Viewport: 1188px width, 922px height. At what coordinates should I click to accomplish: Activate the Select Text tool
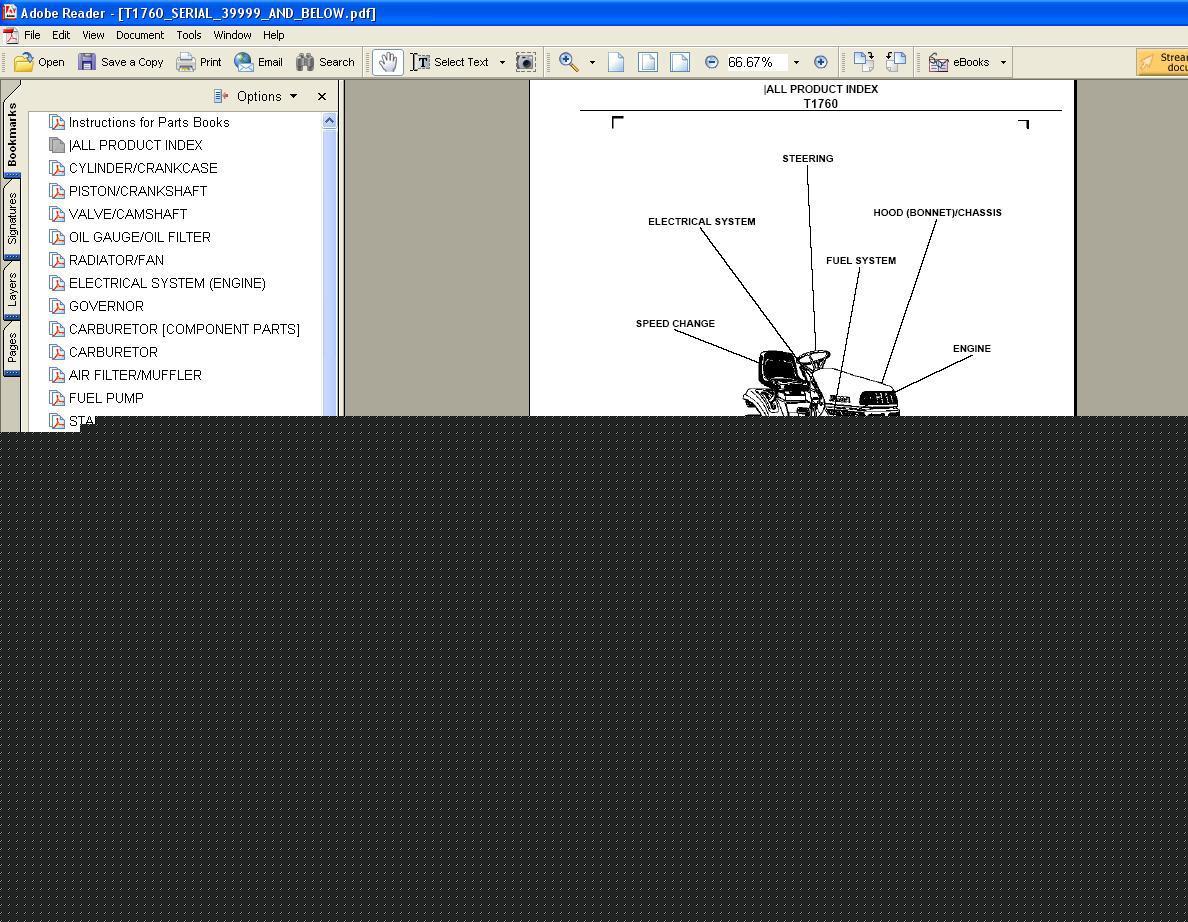(450, 62)
